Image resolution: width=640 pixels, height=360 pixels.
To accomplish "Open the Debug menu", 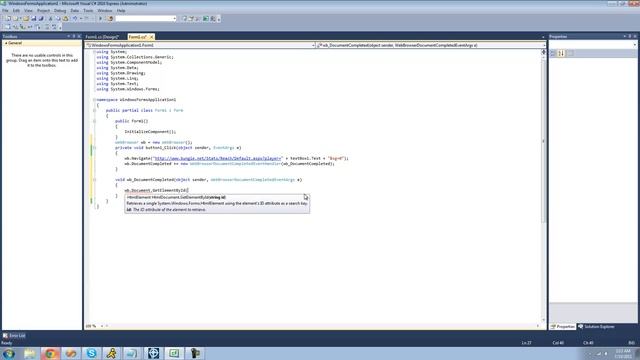I will pyautogui.click(x=60, y=11).
